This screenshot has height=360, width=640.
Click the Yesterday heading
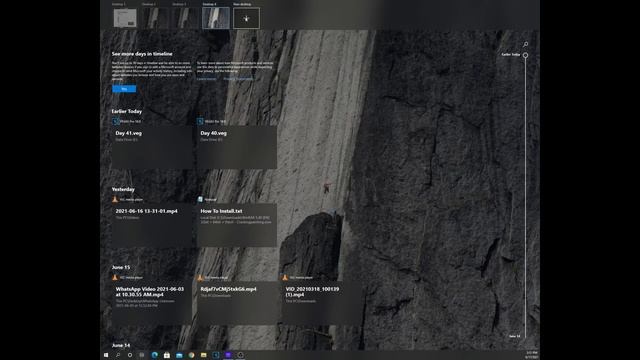coord(123,189)
